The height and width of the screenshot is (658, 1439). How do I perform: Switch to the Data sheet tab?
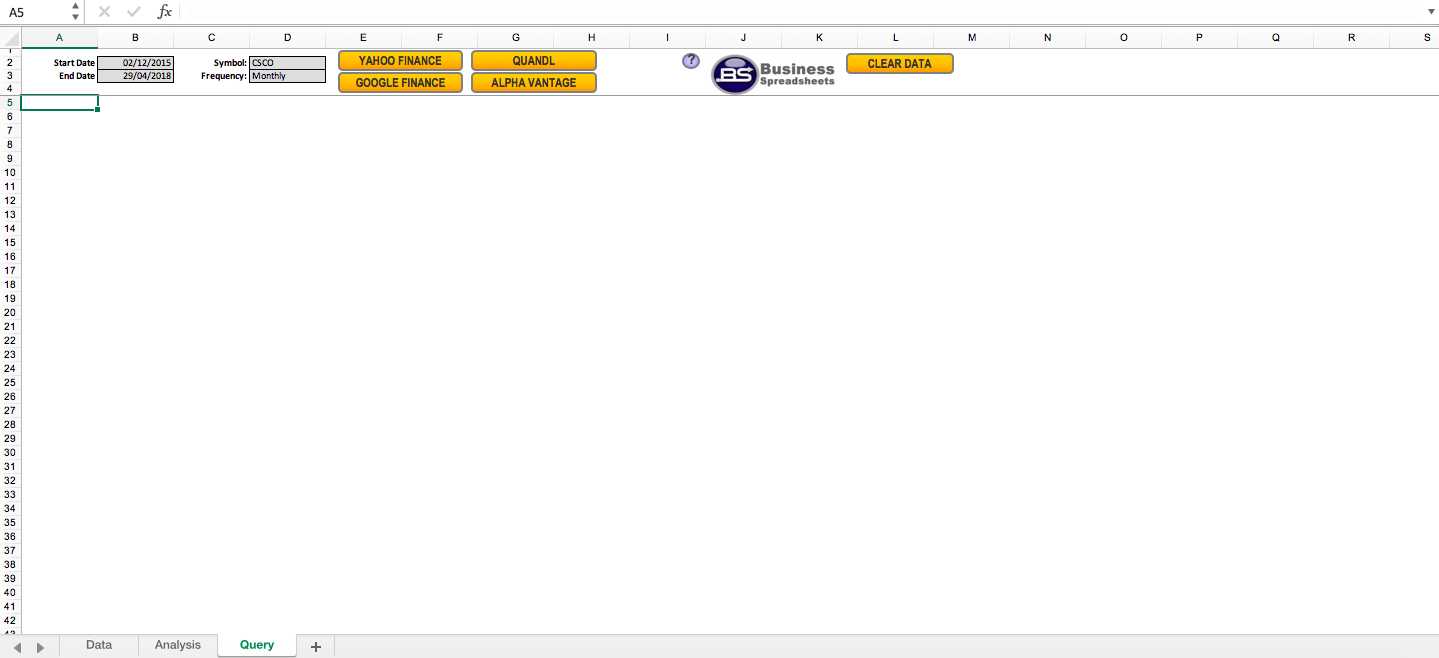pos(99,645)
